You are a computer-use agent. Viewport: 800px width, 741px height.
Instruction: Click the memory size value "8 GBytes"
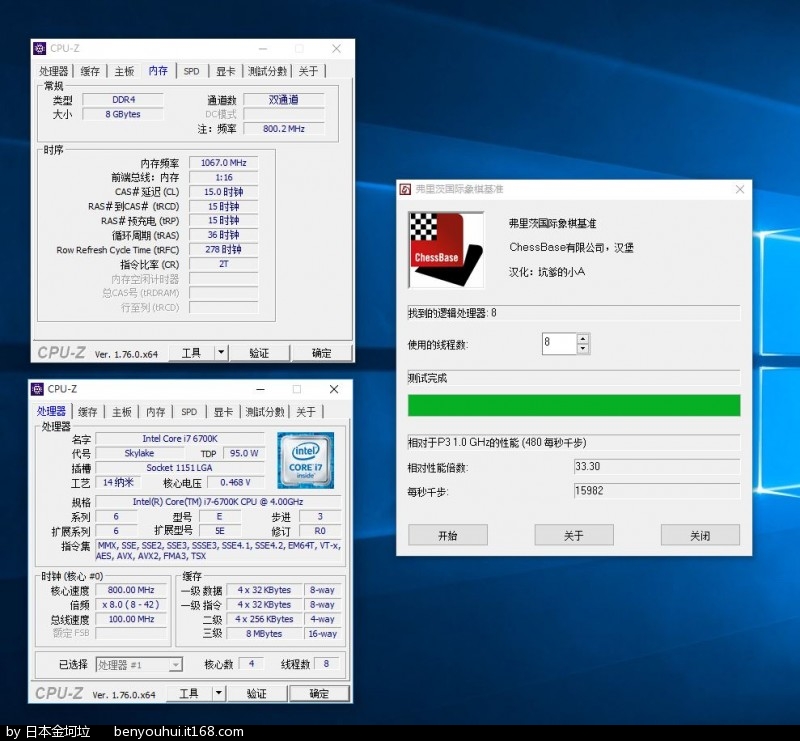pyautogui.click(x=123, y=114)
